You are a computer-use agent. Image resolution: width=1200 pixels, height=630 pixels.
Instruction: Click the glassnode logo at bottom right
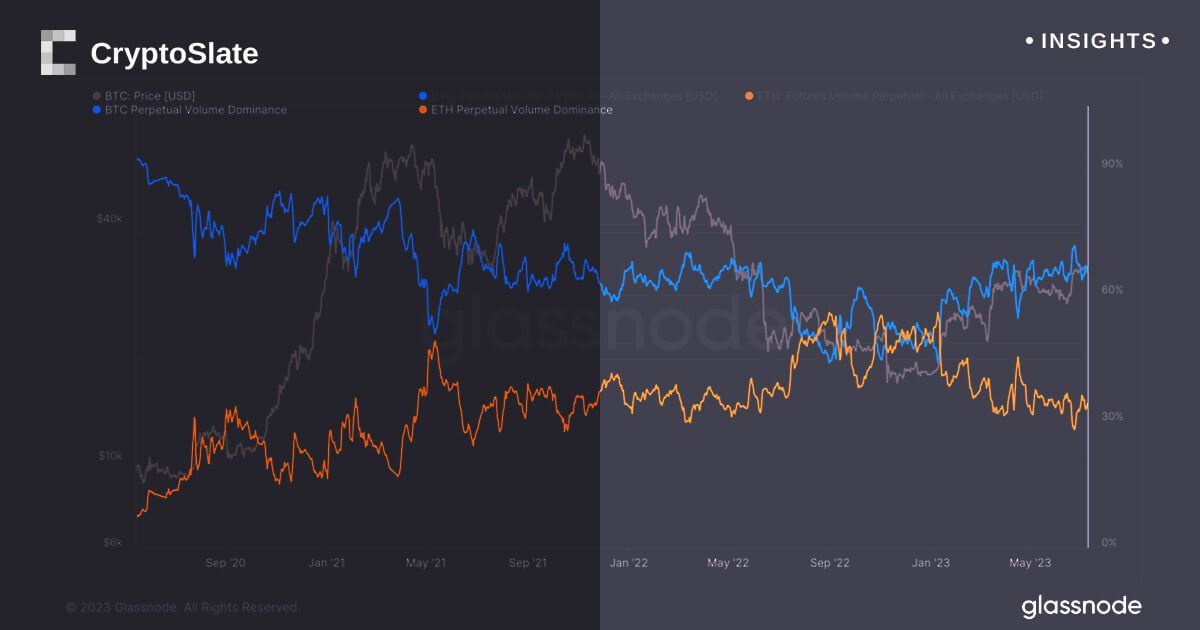[1081, 606]
